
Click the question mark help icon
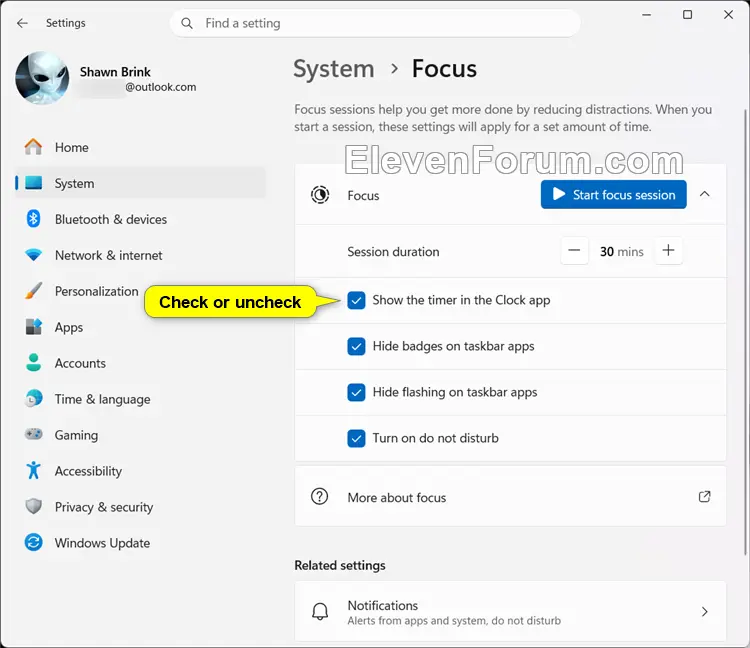coord(320,496)
